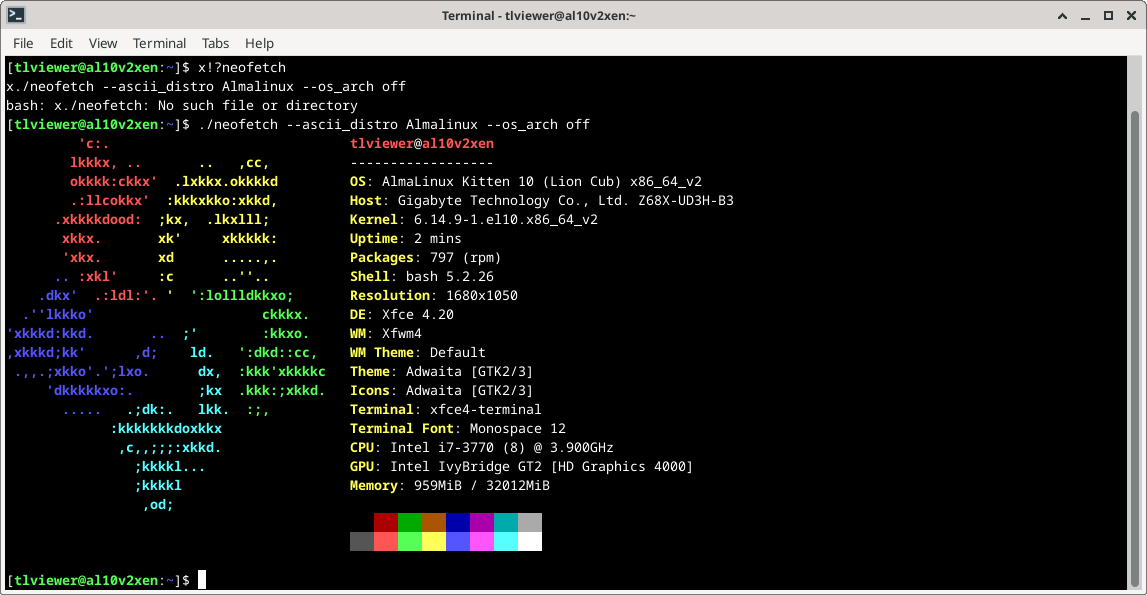Open the Tabs menu
The image size is (1147, 595).
click(215, 43)
